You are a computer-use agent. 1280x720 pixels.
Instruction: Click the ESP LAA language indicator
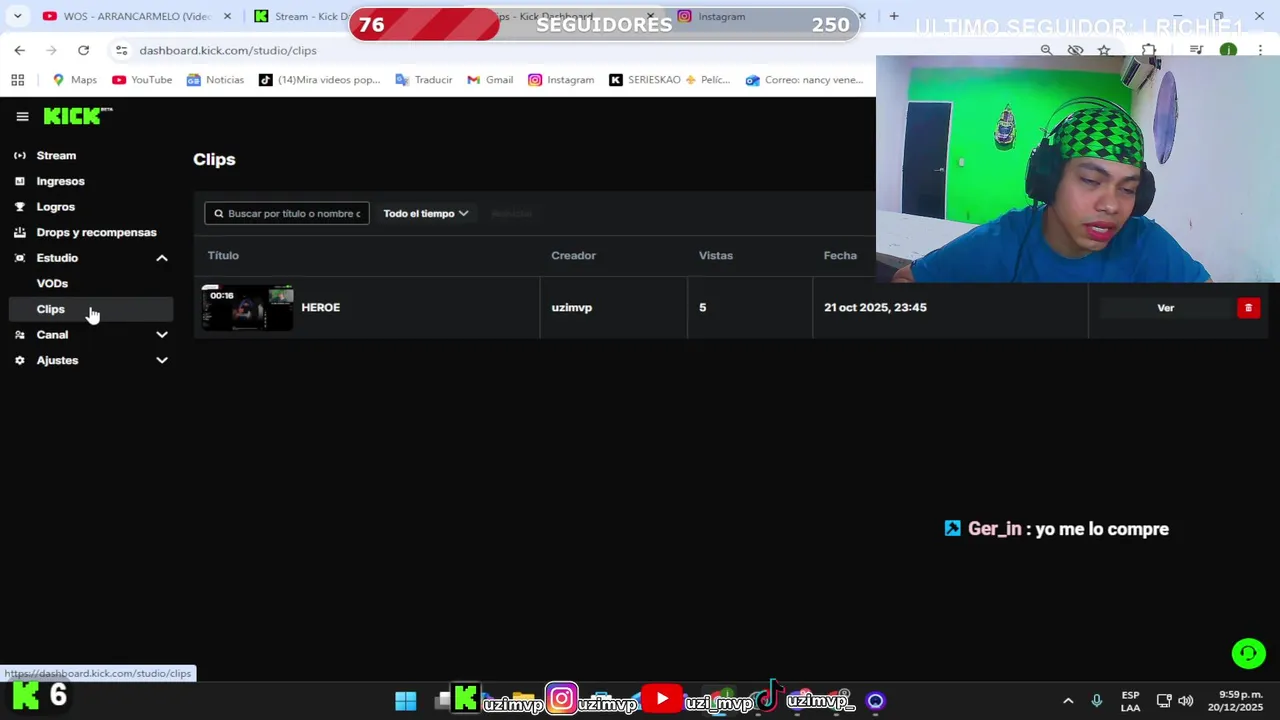point(1130,701)
